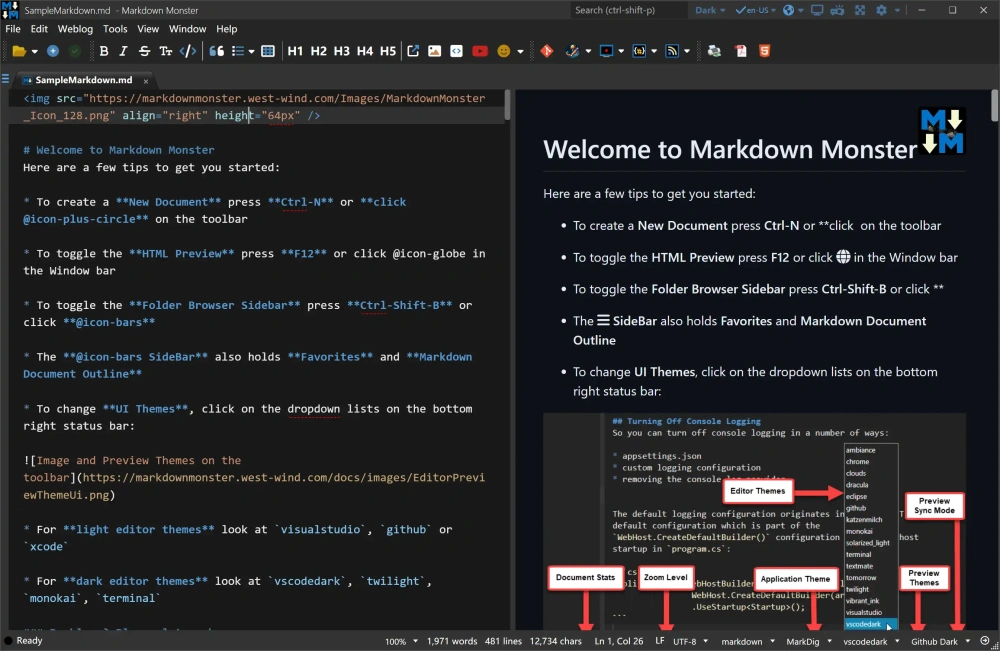This screenshot has width=1000, height=651.
Task: Insert a code block
Action: [x=457, y=51]
